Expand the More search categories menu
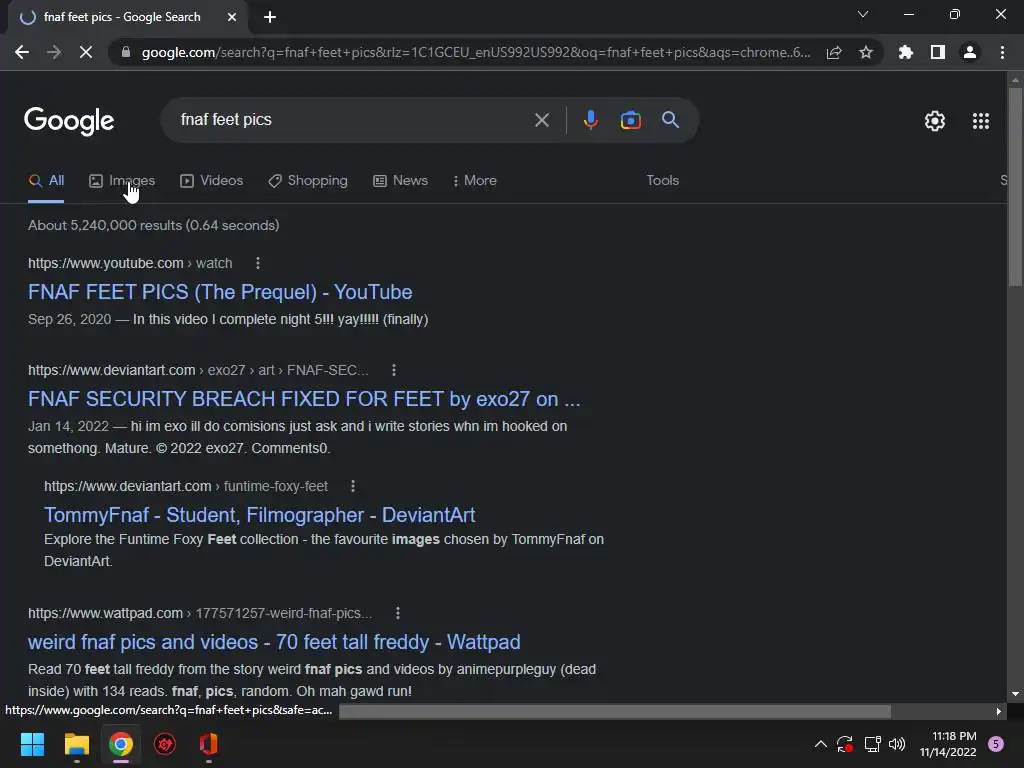Viewport: 1024px width, 768px height. pyautogui.click(x=475, y=181)
